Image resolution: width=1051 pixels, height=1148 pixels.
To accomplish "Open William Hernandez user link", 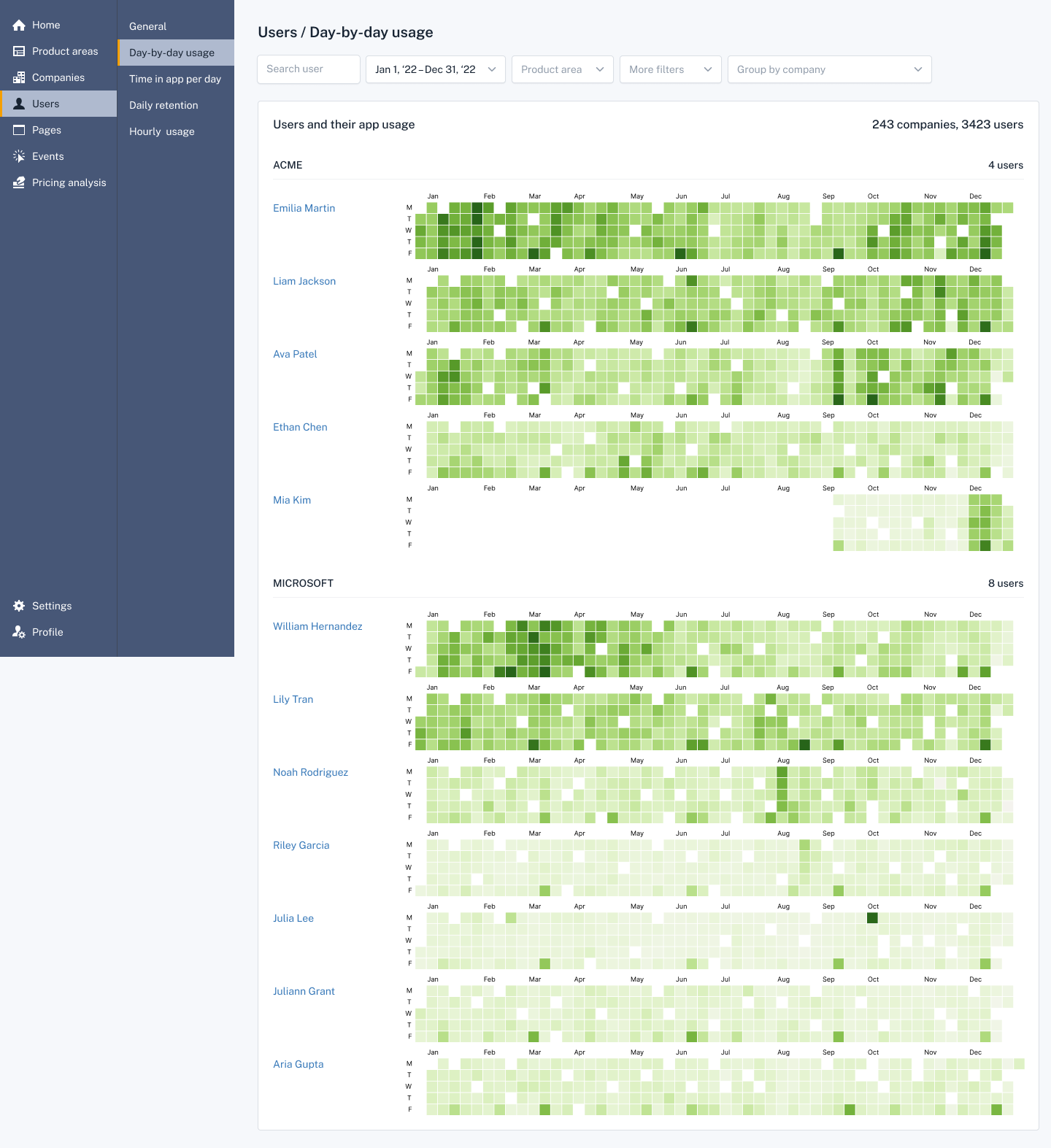I will pos(317,627).
